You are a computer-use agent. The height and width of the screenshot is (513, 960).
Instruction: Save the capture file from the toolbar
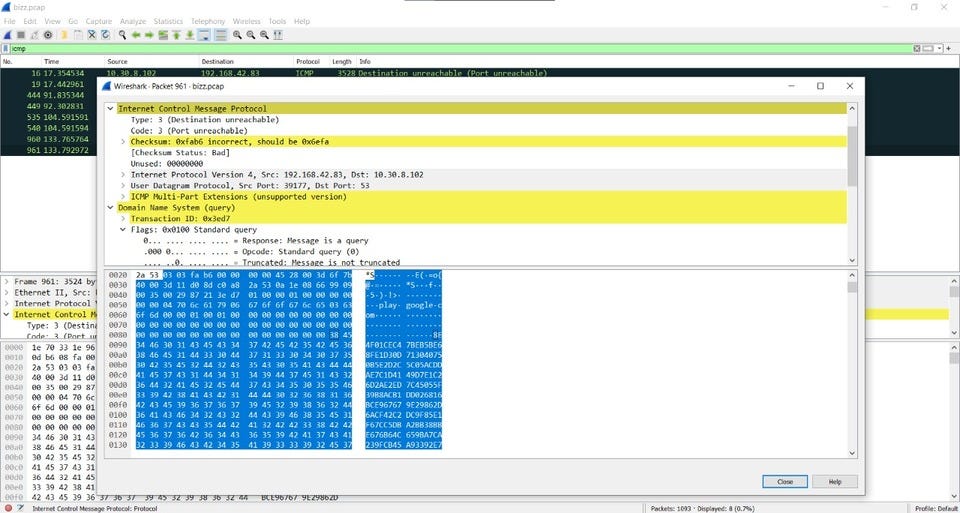pos(78,35)
